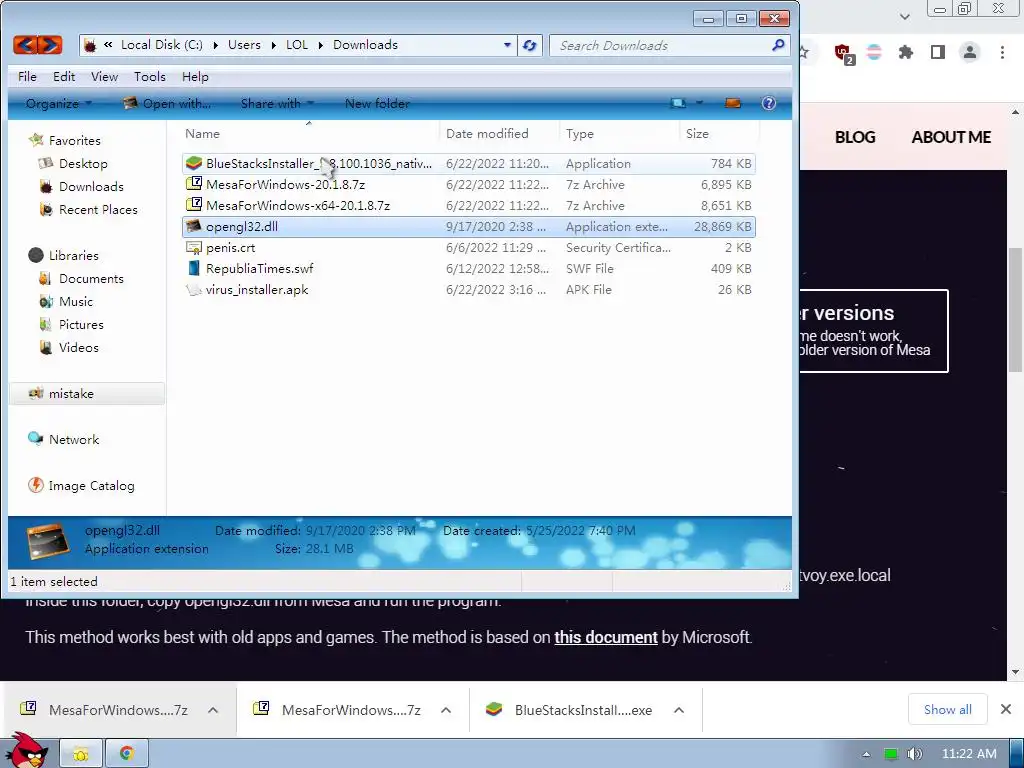This screenshot has height=768, width=1024.
Task: Select the BlueStacksInstaller file icon
Action: pyautogui.click(x=194, y=163)
